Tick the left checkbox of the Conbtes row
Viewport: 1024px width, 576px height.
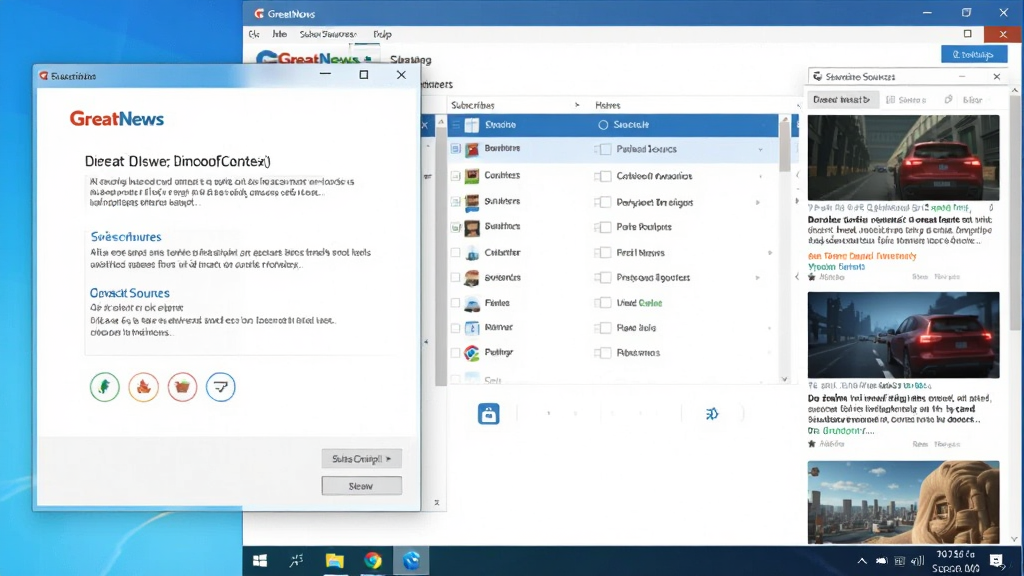click(x=456, y=176)
